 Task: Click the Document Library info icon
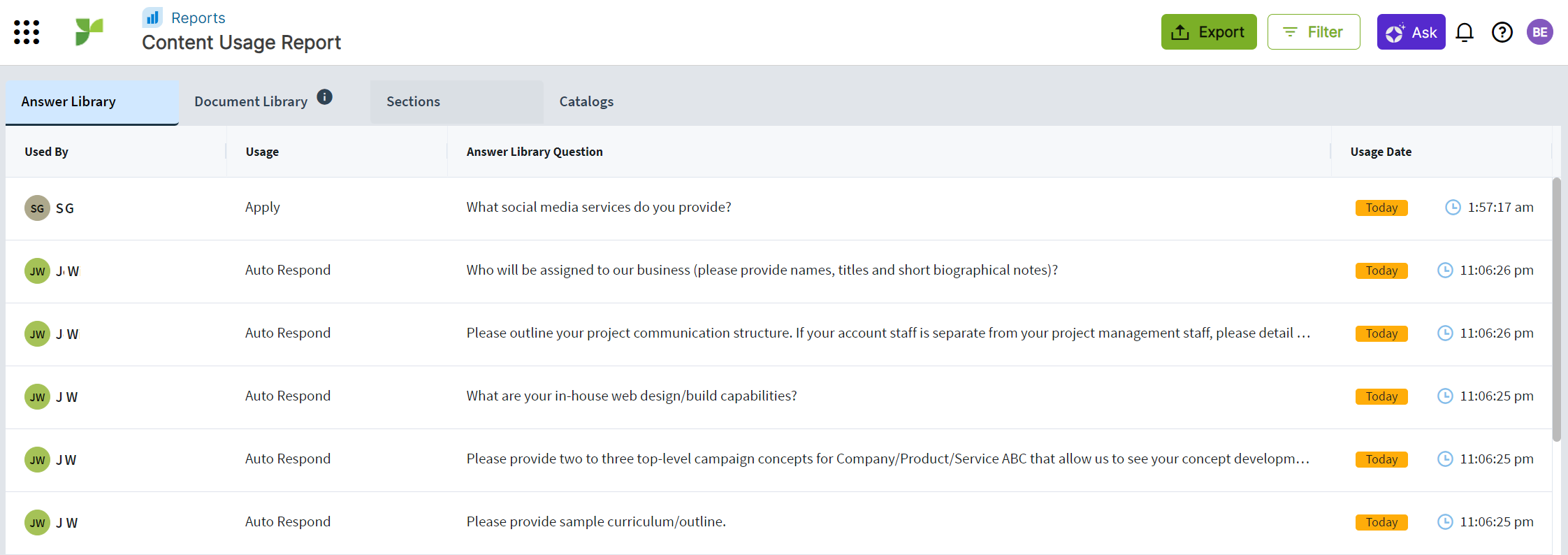(325, 97)
